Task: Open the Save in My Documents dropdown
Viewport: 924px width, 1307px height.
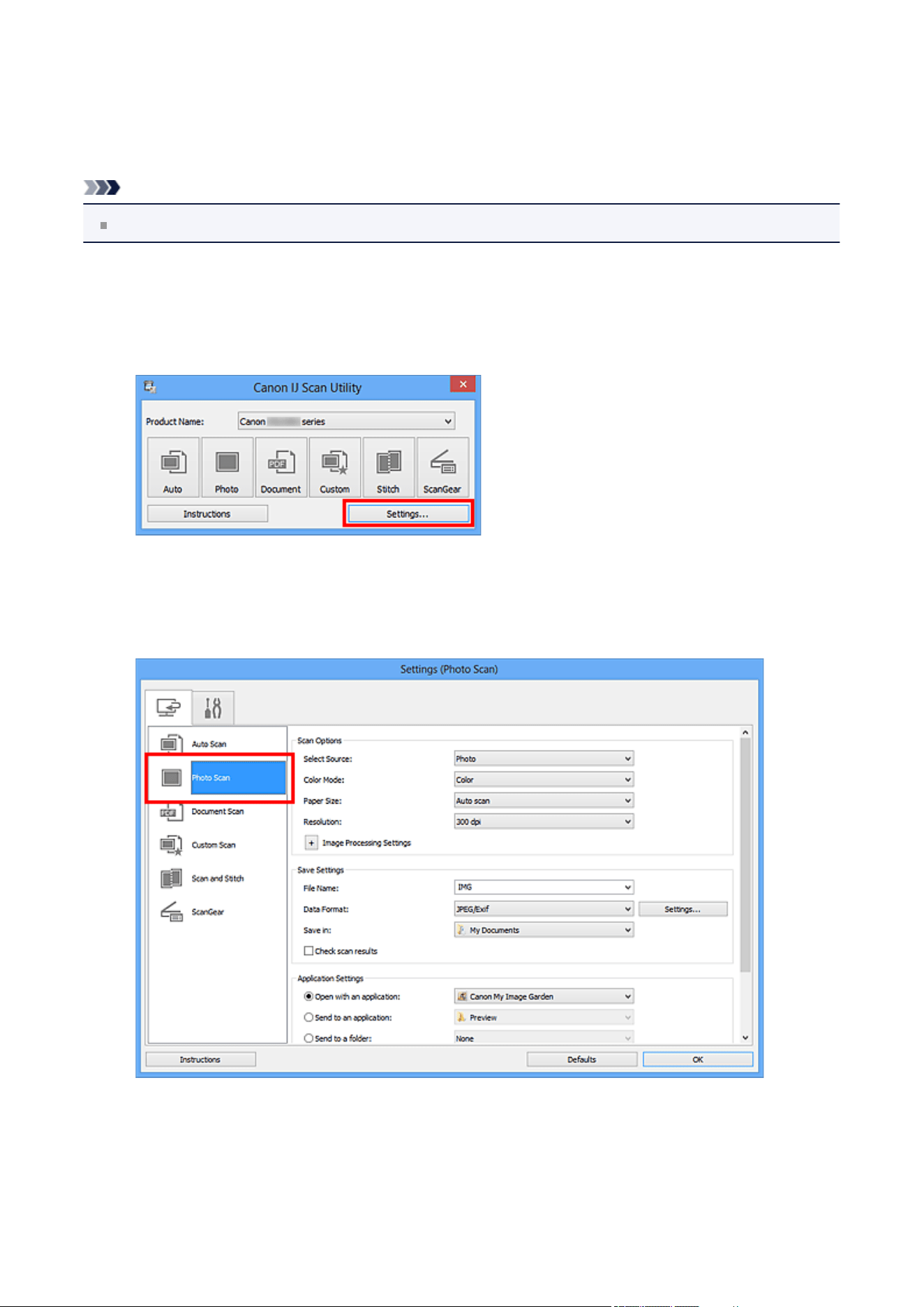Action: pos(544,930)
